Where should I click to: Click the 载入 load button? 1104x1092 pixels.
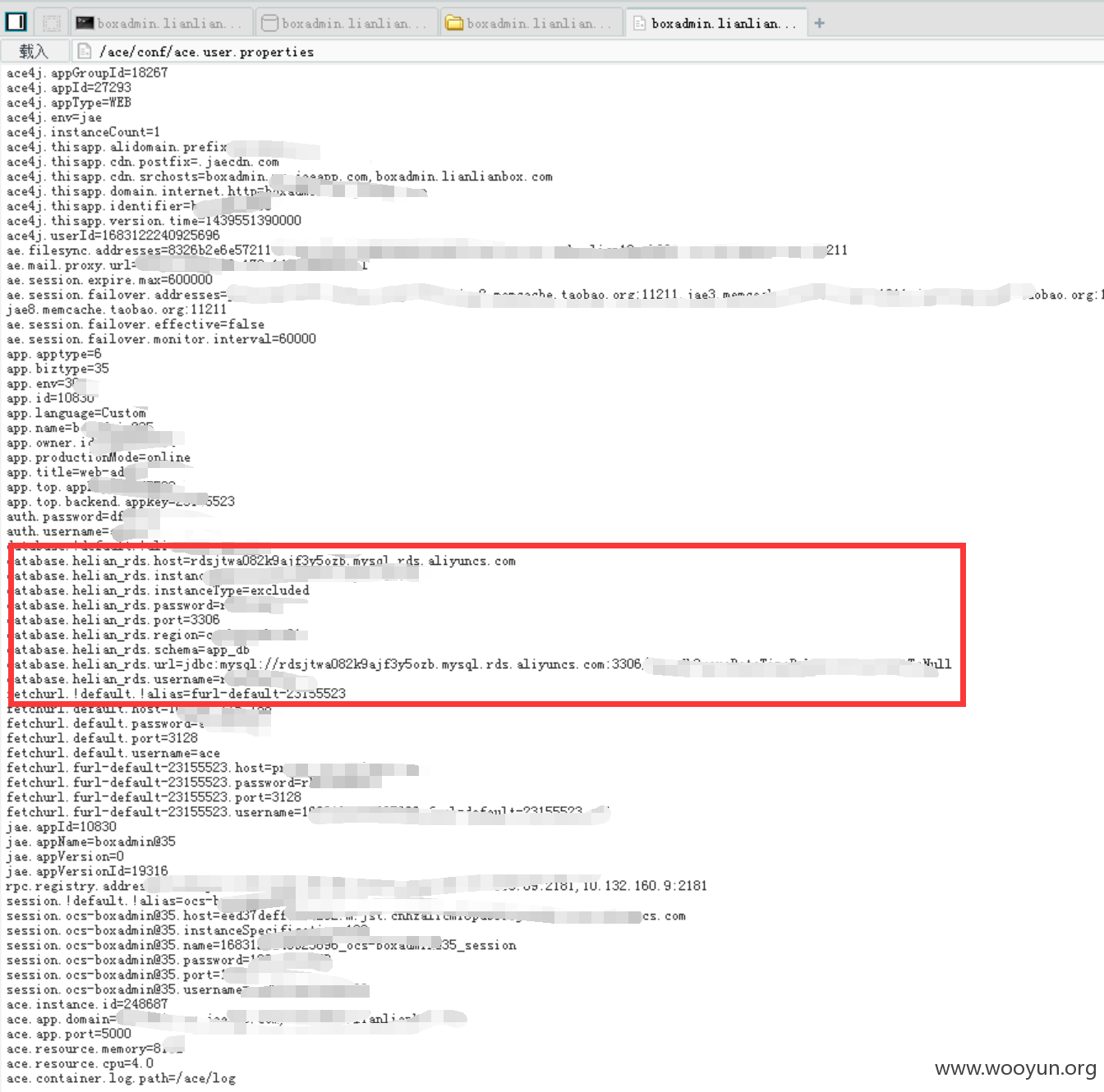pos(34,52)
